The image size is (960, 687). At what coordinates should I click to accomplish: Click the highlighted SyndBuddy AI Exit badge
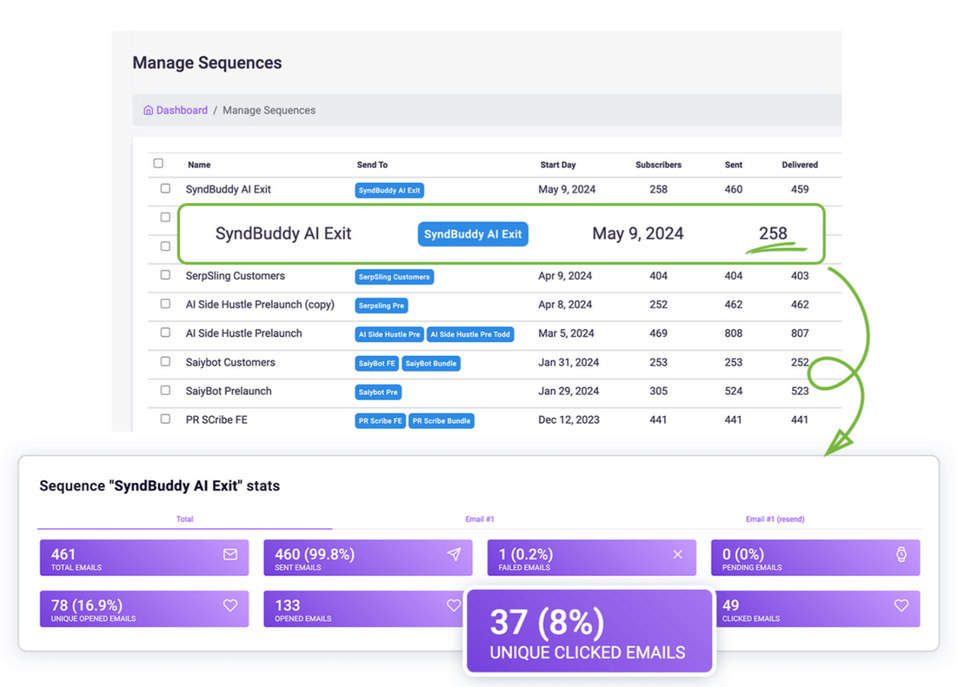tap(472, 234)
